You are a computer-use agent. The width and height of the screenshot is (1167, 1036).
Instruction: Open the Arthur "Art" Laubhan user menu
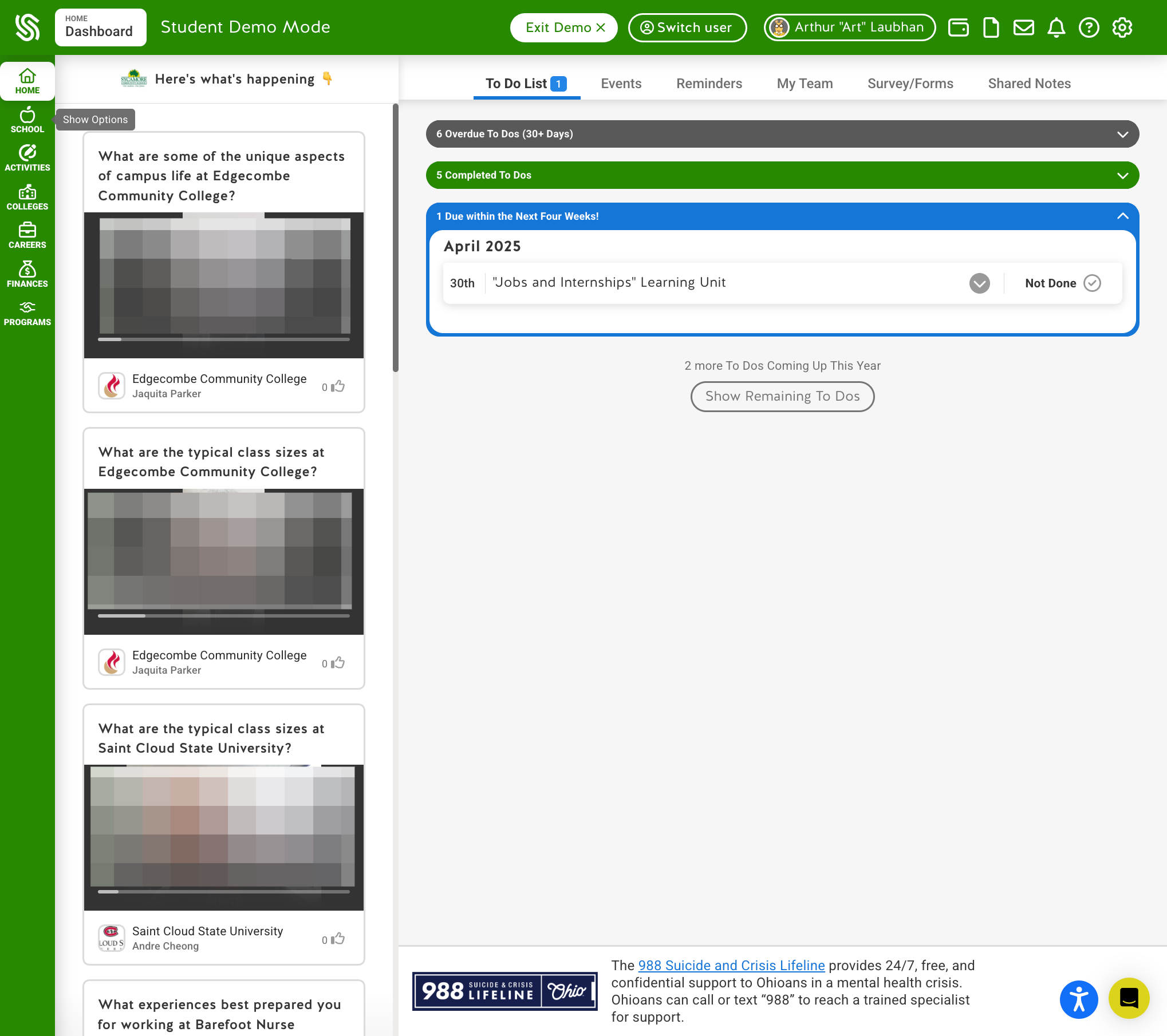click(x=850, y=27)
